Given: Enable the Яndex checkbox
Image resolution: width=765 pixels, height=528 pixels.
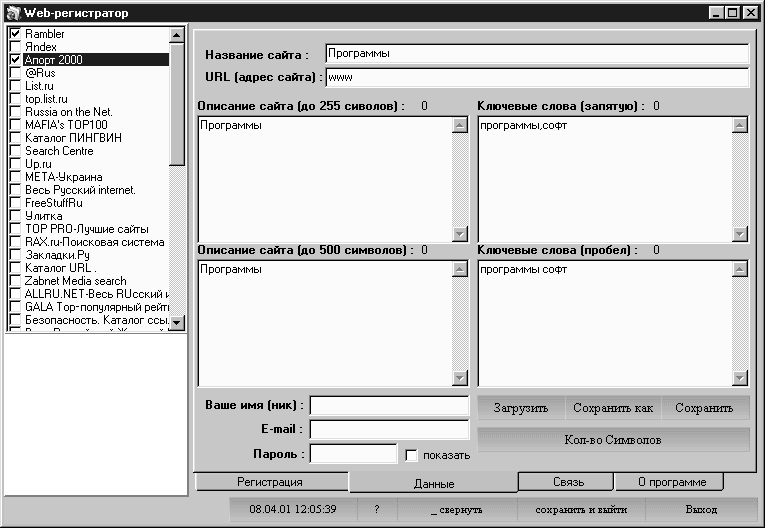Looking at the screenshot, I should point(15,47).
